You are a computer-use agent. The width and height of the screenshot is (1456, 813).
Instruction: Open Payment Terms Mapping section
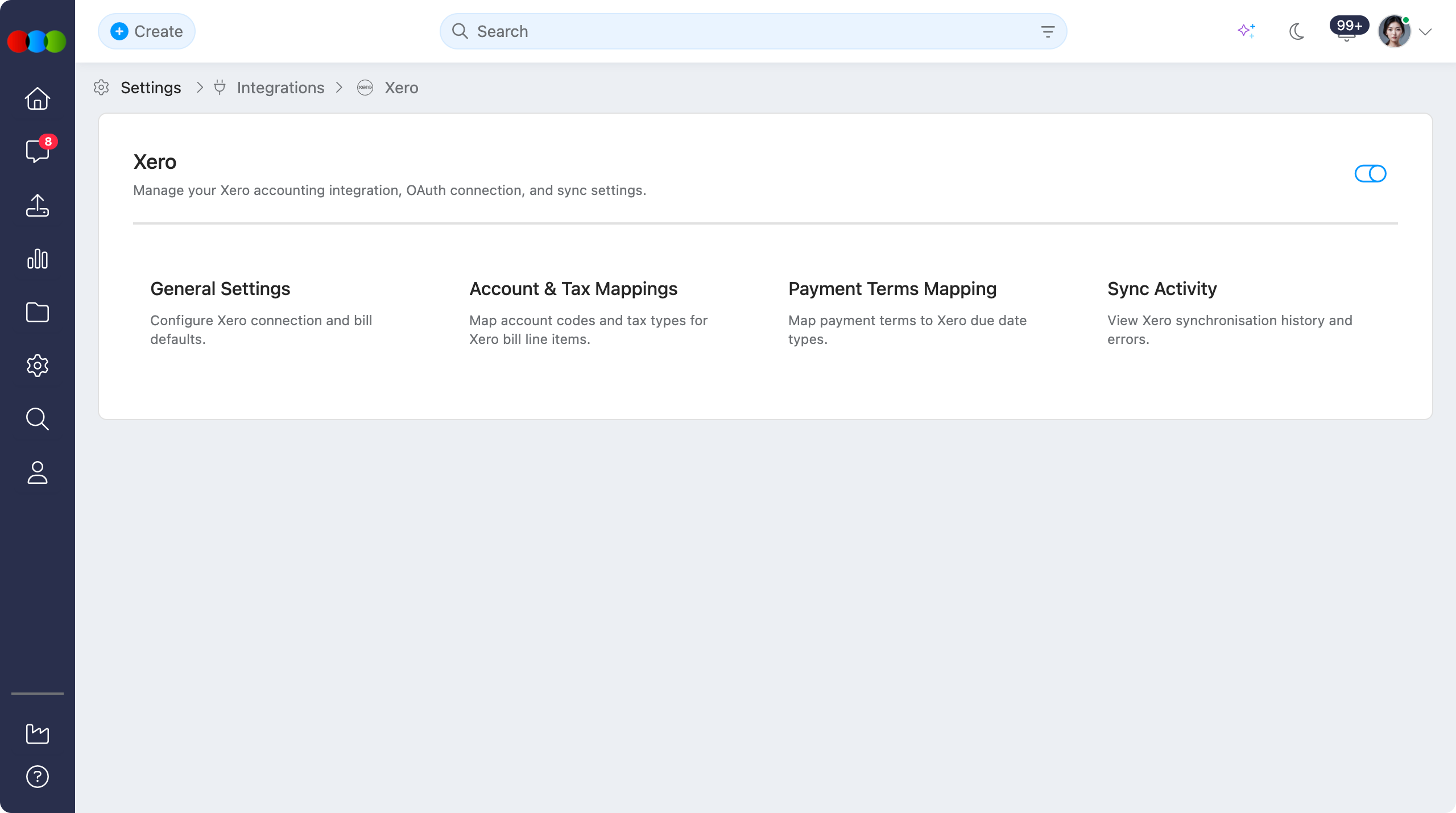click(x=892, y=289)
